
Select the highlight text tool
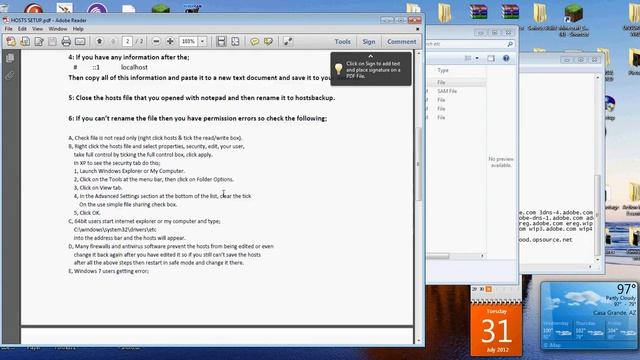268,42
